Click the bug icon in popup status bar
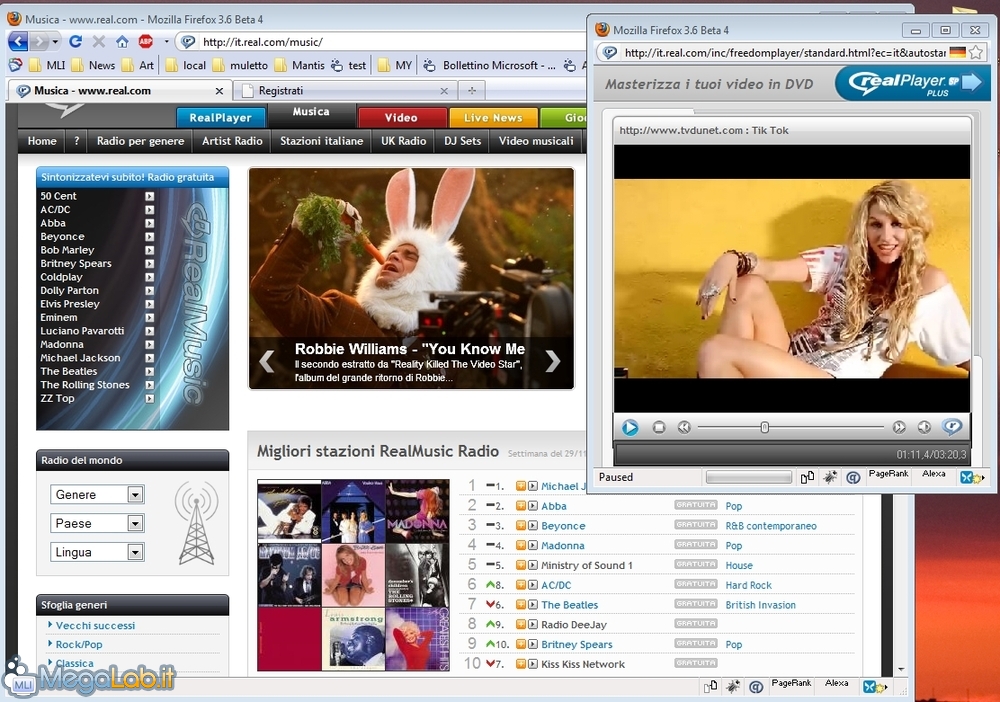 pyautogui.click(x=830, y=477)
